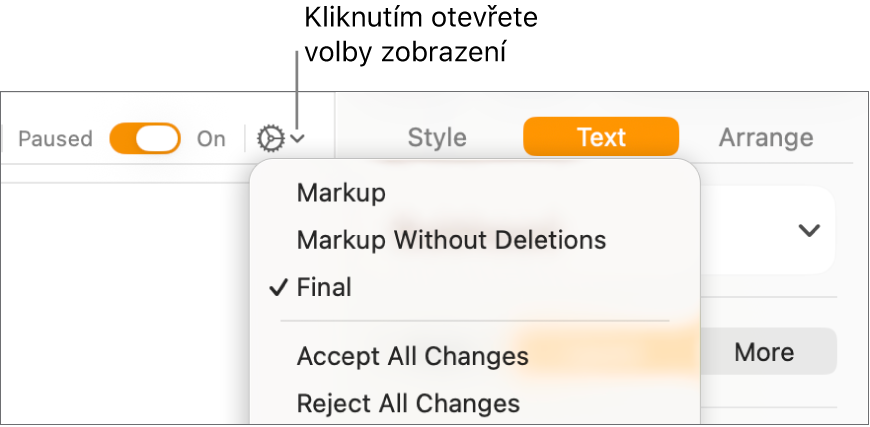Open the paragraph style dropdown chevron
This screenshot has width=870, height=427.
tap(808, 230)
